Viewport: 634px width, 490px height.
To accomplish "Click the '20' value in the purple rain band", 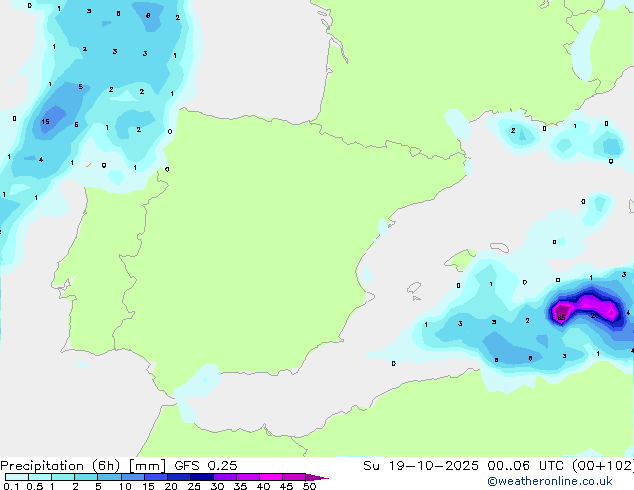I will tap(595, 315).
